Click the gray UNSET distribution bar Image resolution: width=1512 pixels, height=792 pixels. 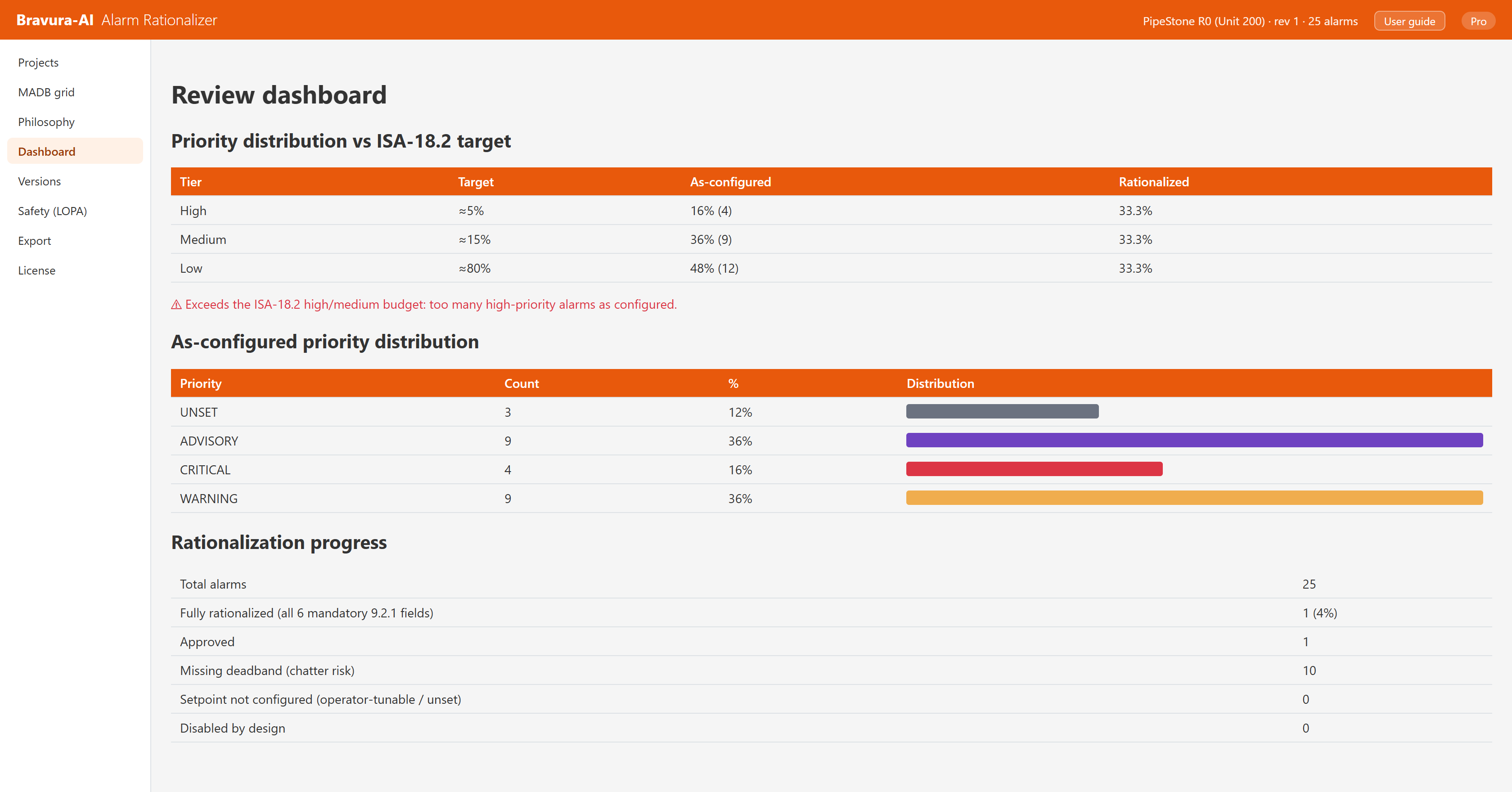point(1002,412)
